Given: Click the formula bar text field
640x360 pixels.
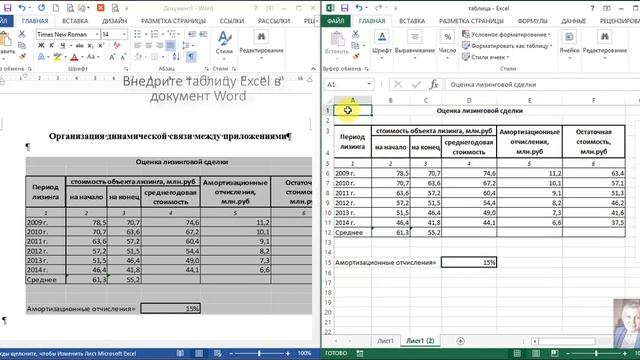Looking at the screenshot, I should 543,84.
